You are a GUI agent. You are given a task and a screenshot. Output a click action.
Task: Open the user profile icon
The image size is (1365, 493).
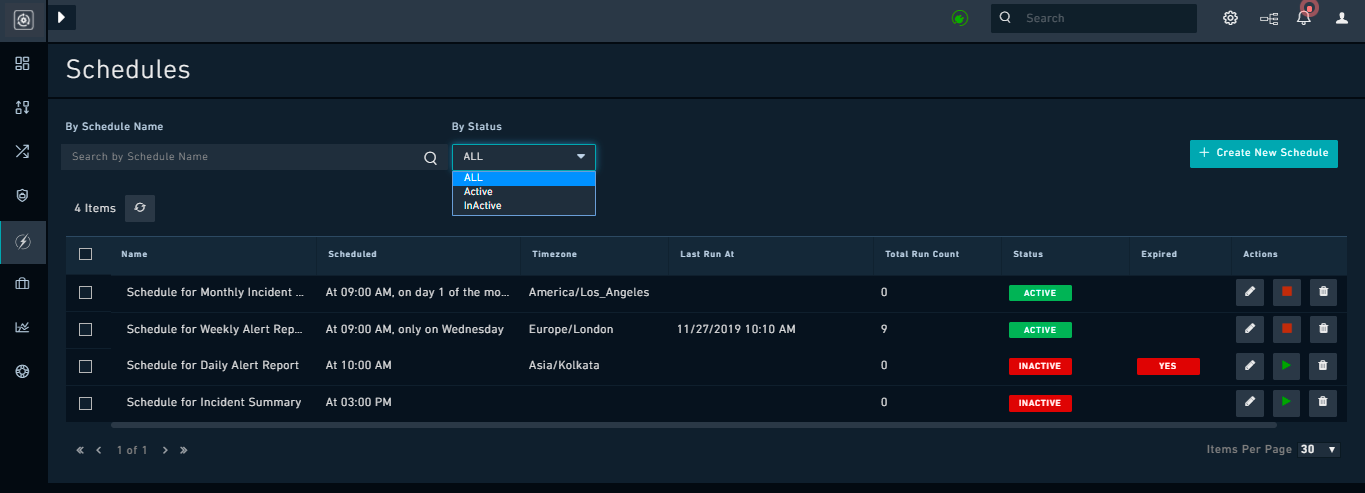click(1342, 18)
